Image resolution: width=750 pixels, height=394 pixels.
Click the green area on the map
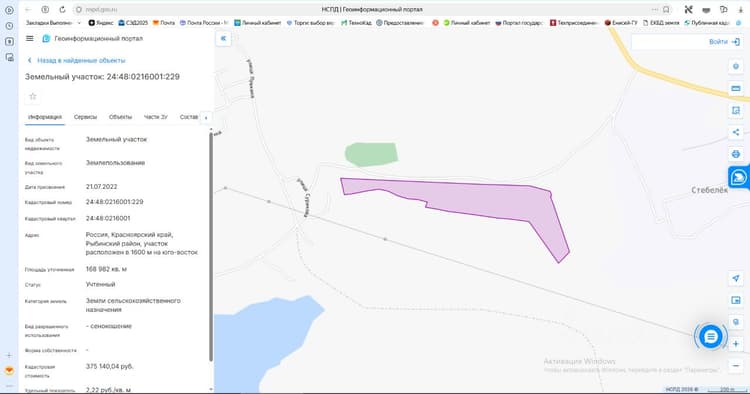point(372,154)
